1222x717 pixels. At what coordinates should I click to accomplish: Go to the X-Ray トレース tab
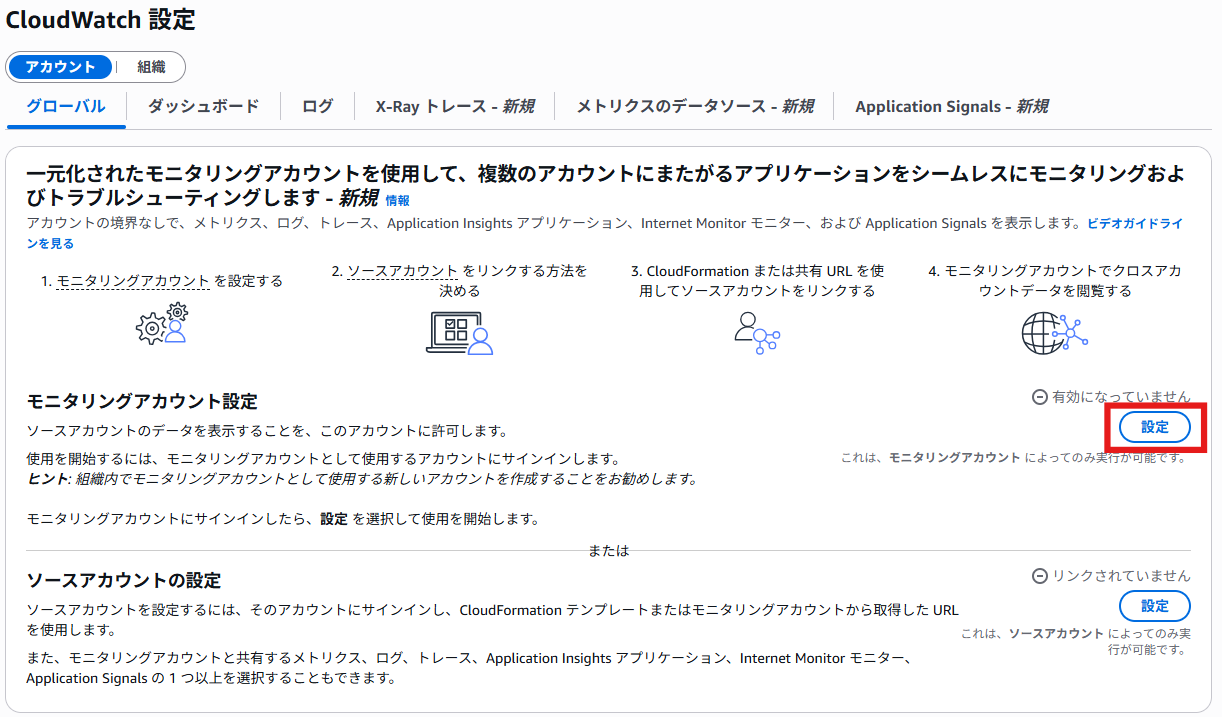(x=454, y=106)
